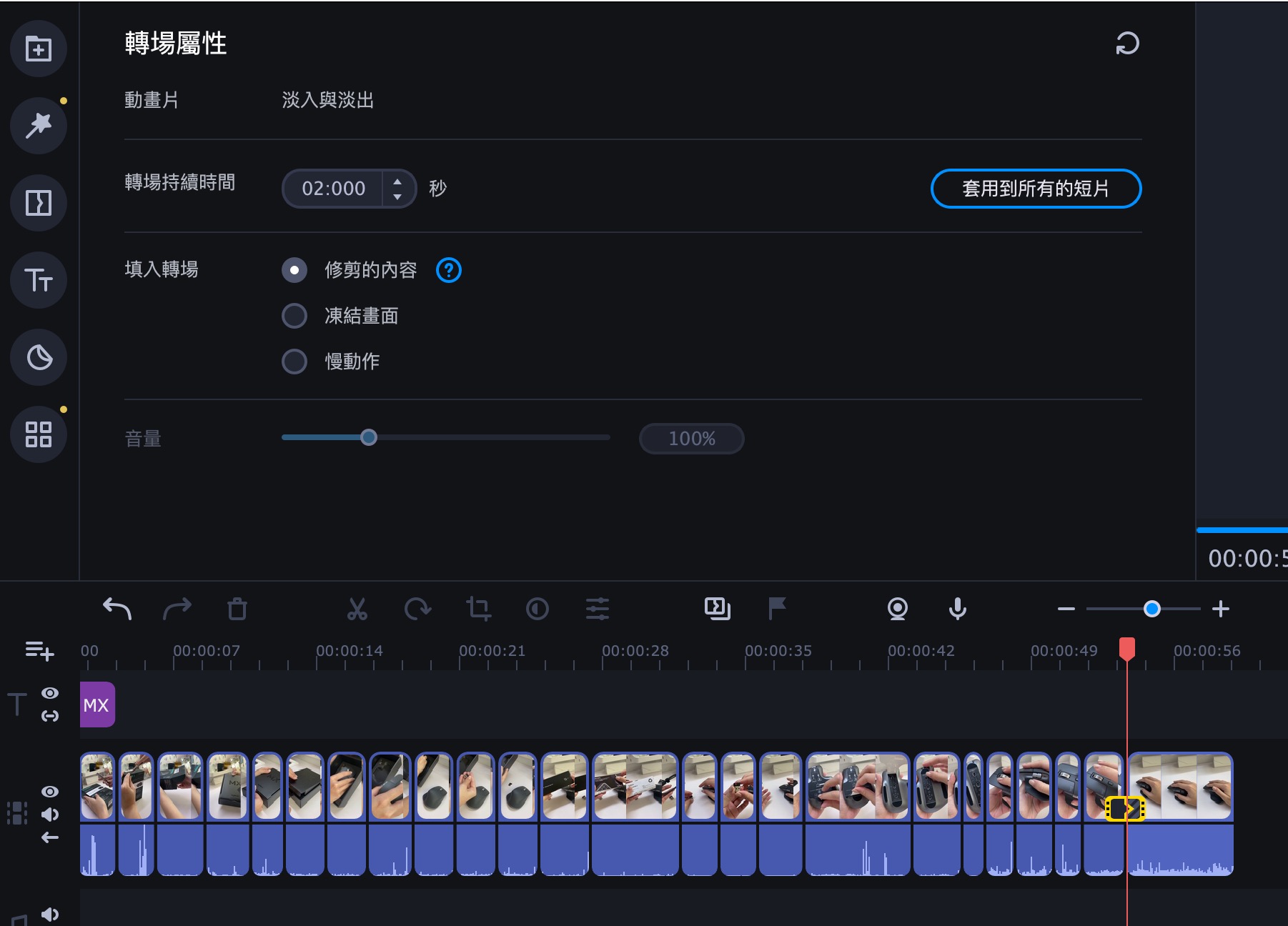Start microphone audio recording

tap(958, 609)
